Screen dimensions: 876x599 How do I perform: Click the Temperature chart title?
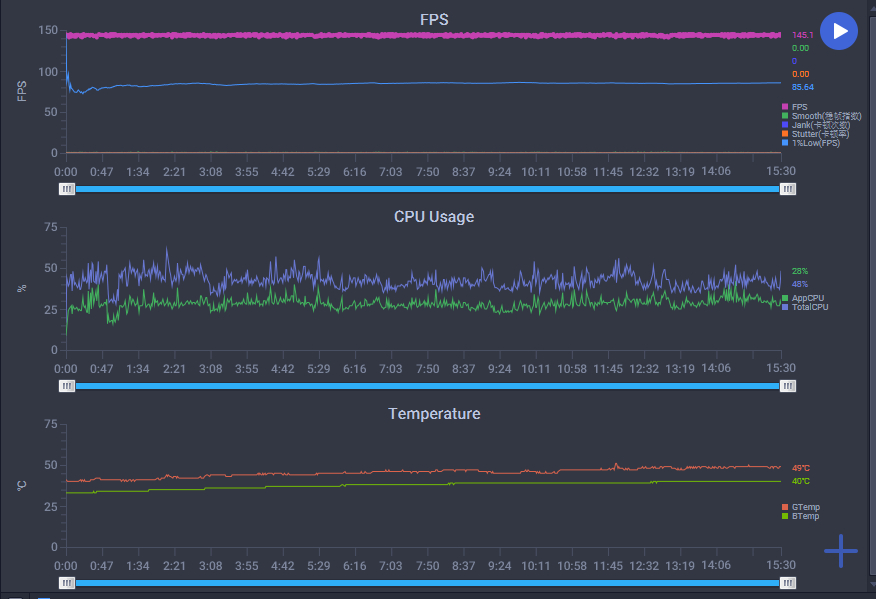[x=434, y=413]
